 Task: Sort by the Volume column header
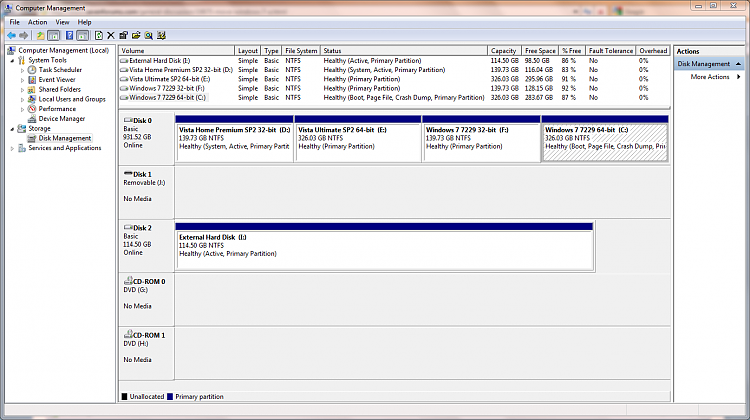pyautogui.click(x=176, y=51)
